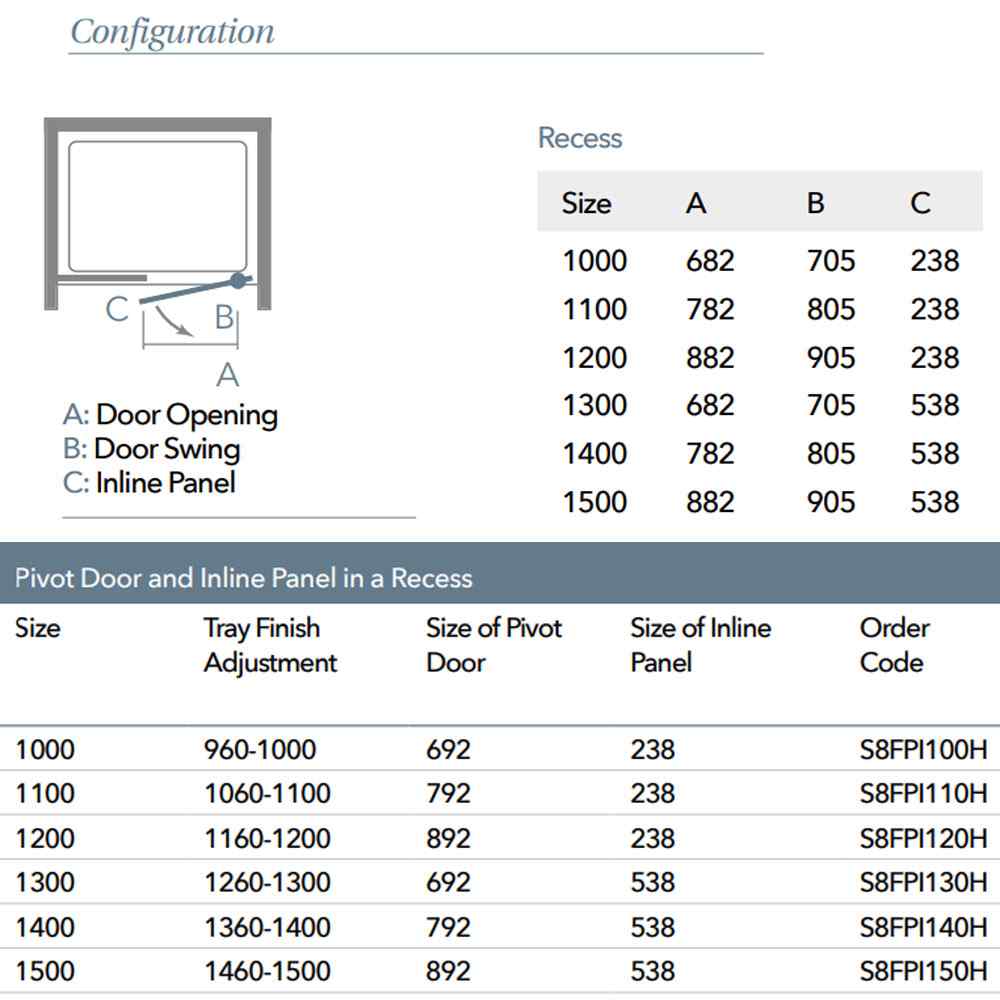Click the 'B: Door Swing' legend line
This screenshot has height=1000, width=1000.
pos(152,449)
